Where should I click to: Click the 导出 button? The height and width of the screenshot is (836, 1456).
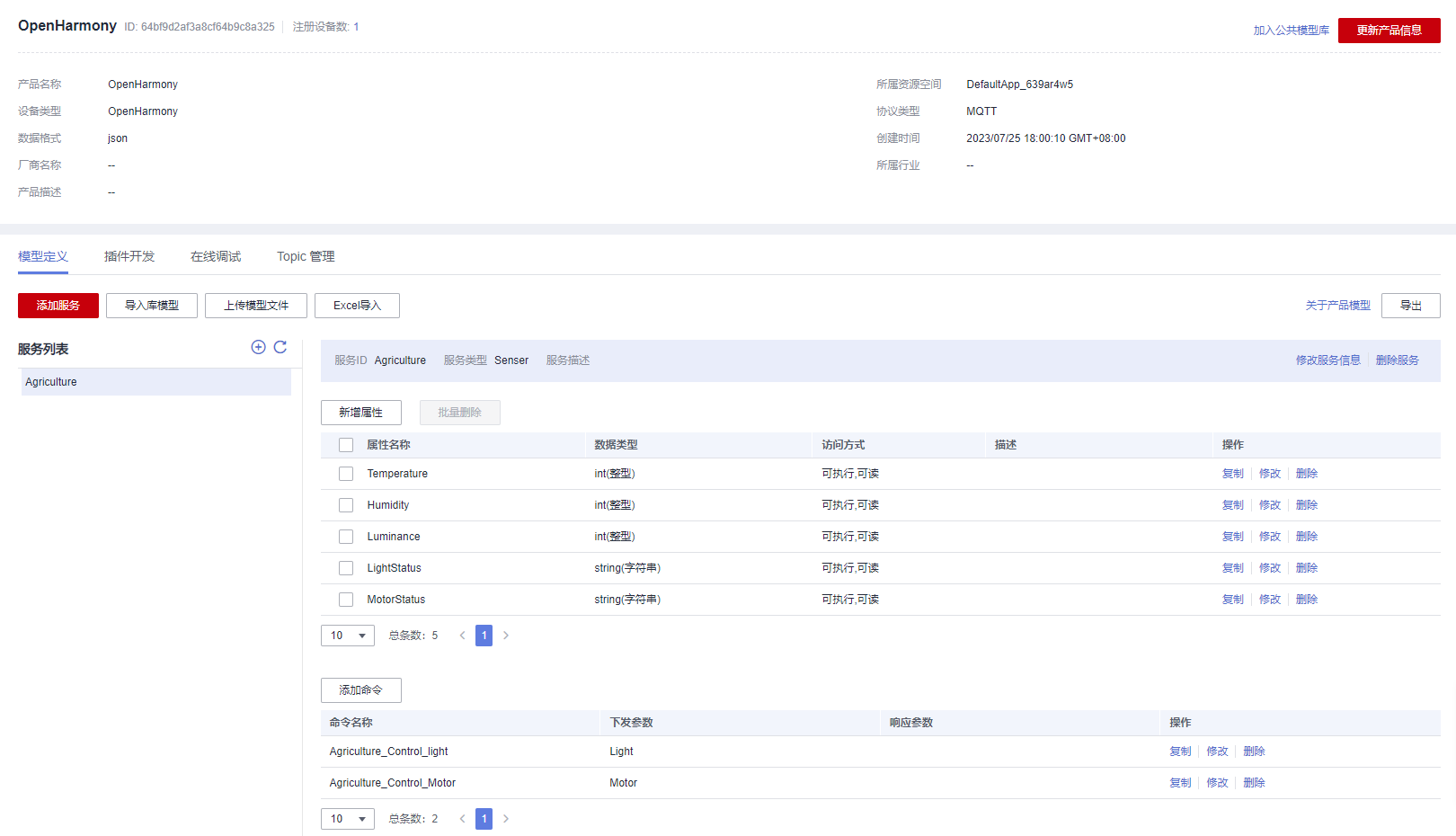1411,306
